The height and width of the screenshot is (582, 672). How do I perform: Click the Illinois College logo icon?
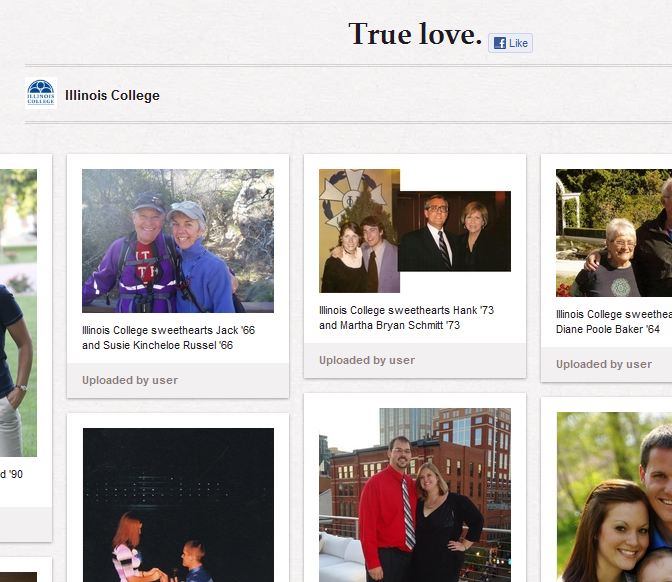(41, 93)
